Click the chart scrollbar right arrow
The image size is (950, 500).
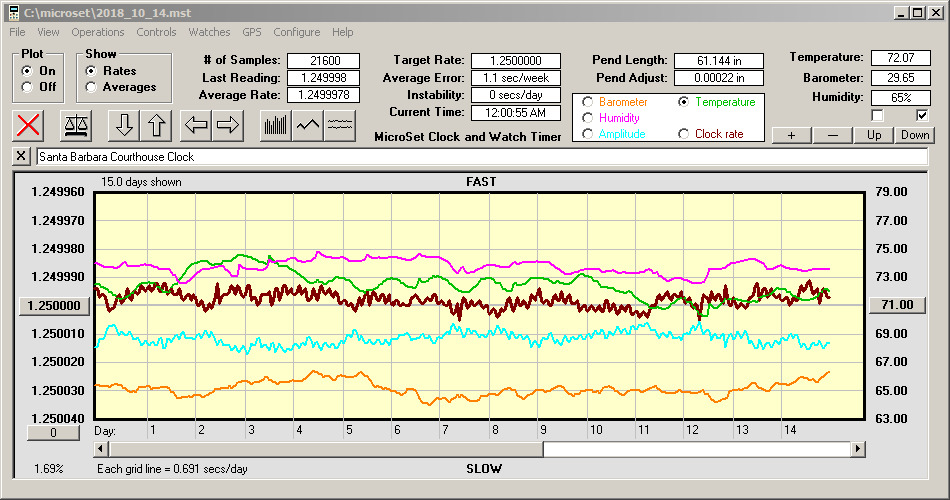[857, 449]
